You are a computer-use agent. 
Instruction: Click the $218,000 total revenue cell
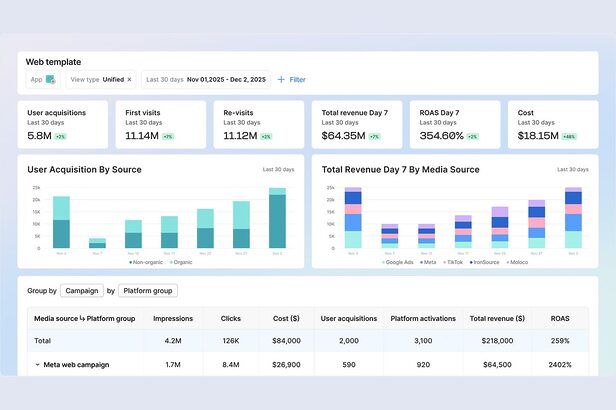497,340
